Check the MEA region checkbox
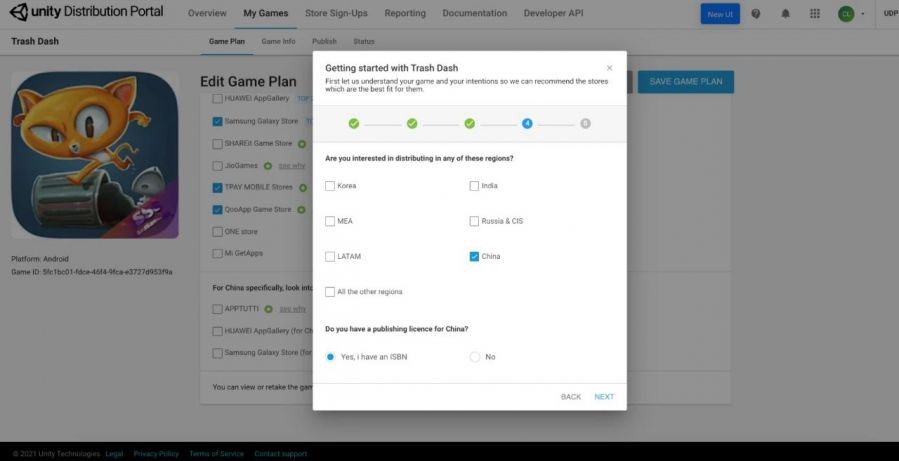 [330, 221]
